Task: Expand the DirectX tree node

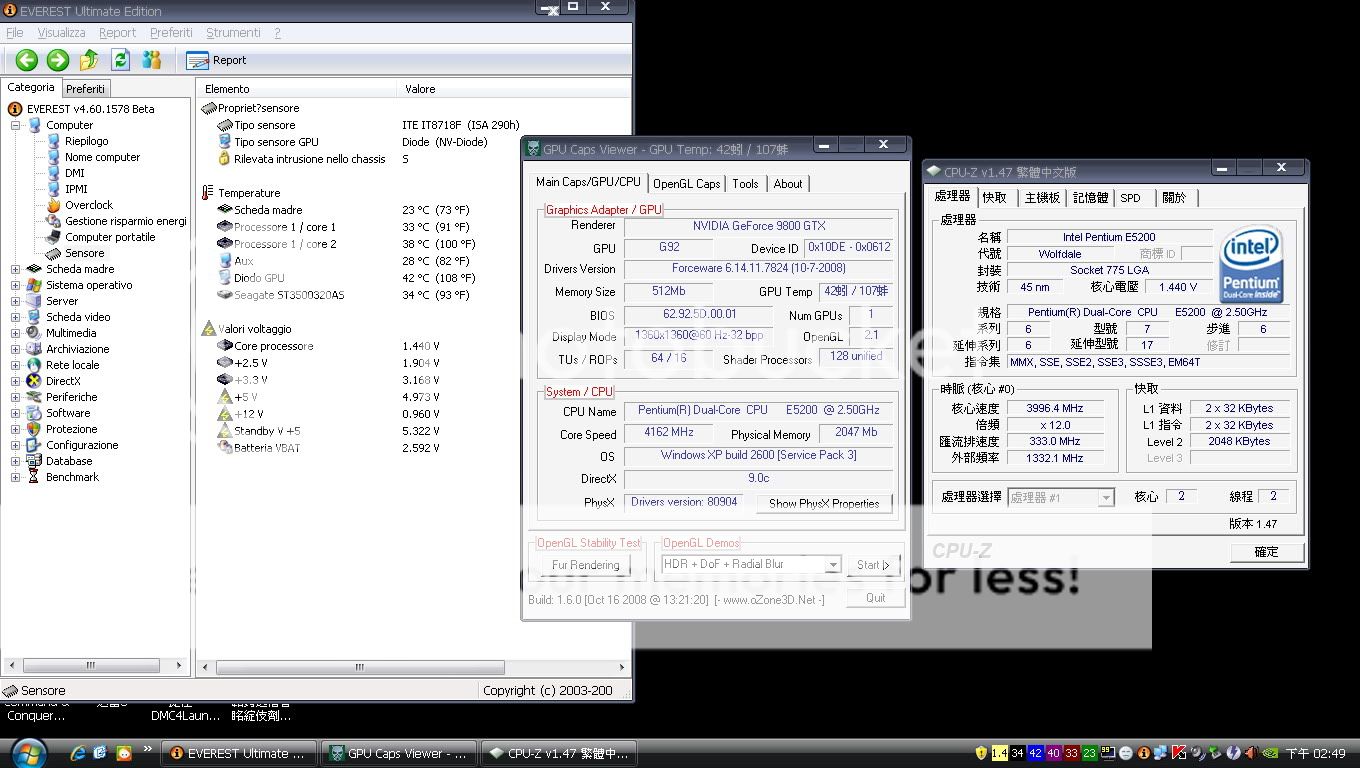Action: coord(15,381)
